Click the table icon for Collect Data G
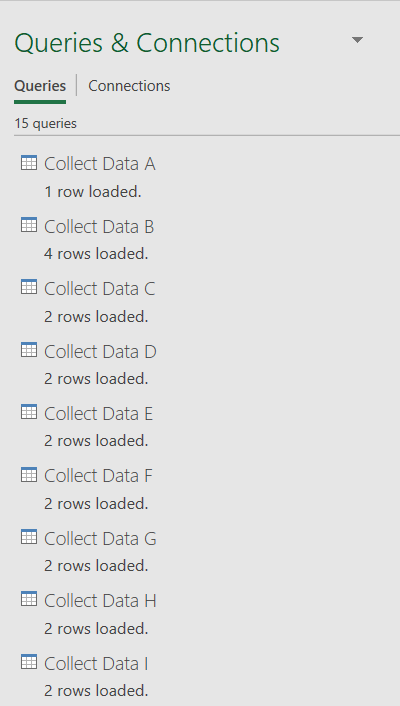Screen dimensions: 400x706 click(x=29, y=537)
